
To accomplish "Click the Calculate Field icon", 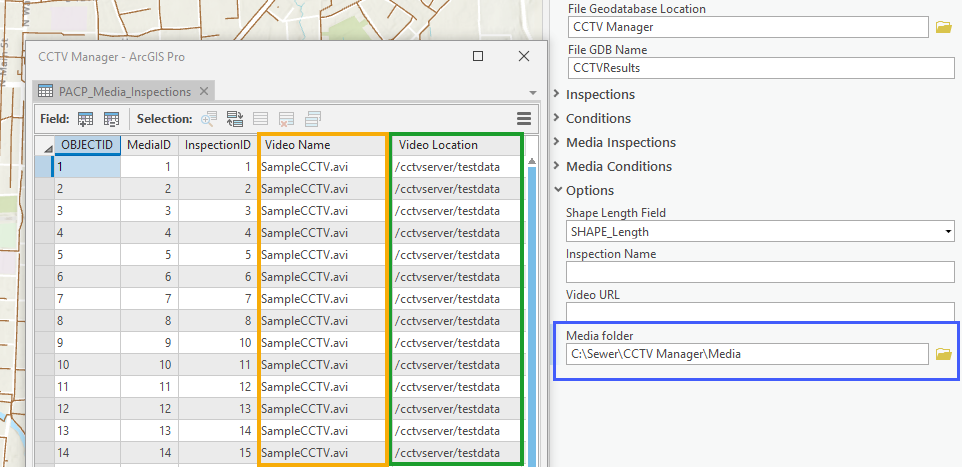I will coord(111,119).
